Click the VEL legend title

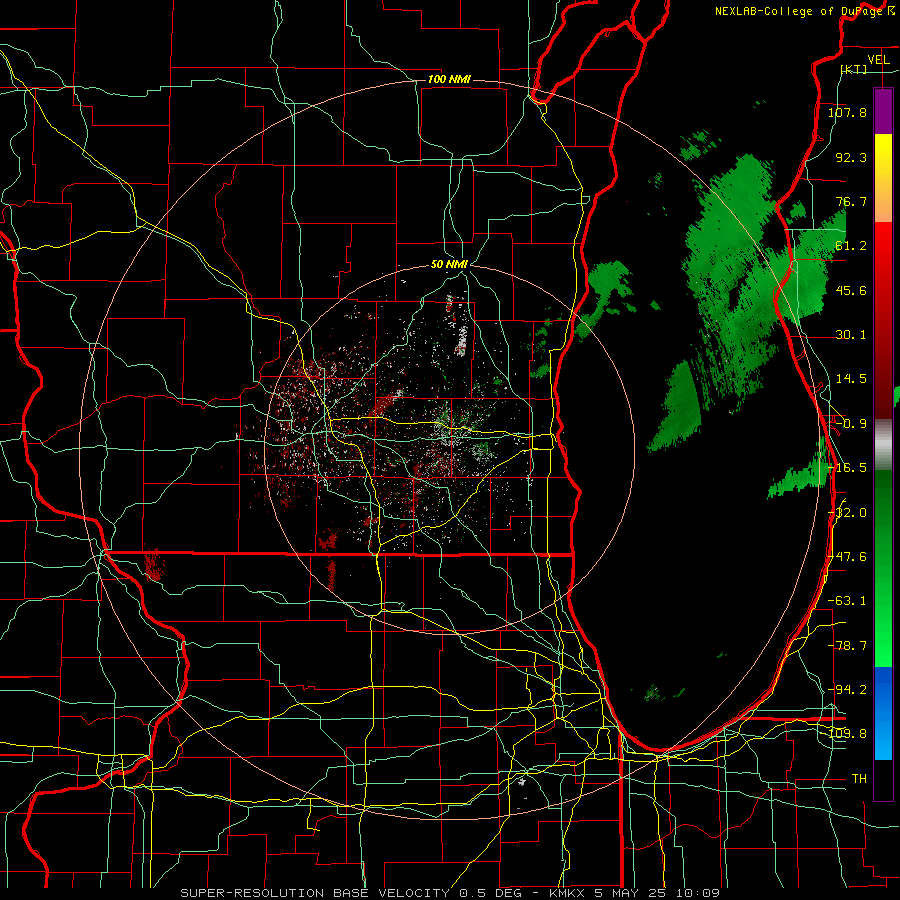point(878,59)
